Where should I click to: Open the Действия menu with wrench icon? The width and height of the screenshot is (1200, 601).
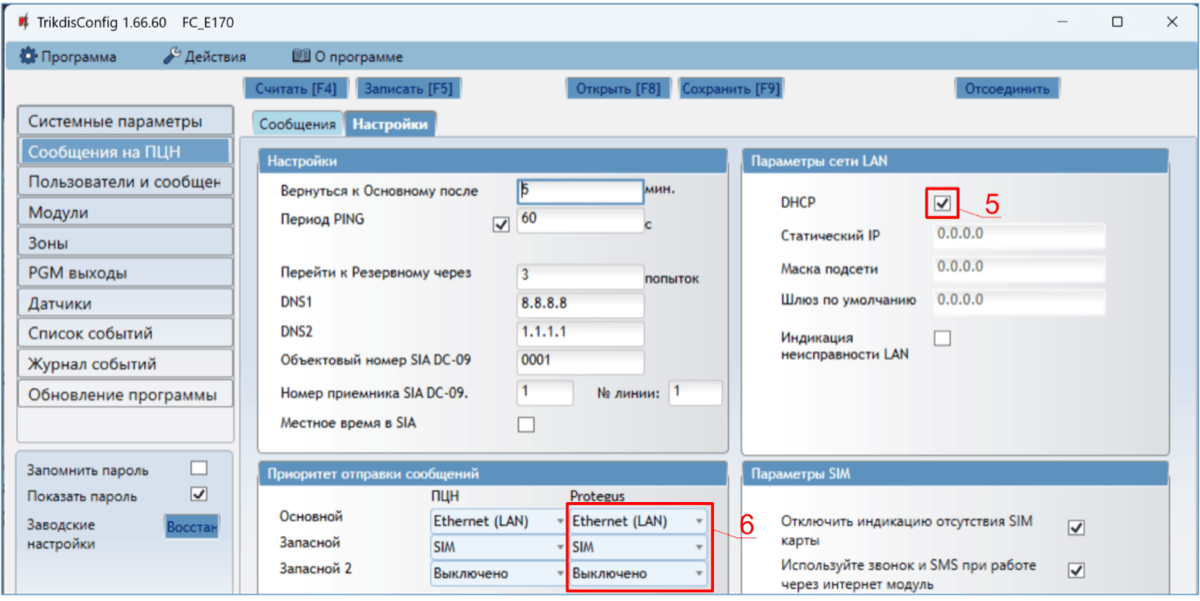204,57
